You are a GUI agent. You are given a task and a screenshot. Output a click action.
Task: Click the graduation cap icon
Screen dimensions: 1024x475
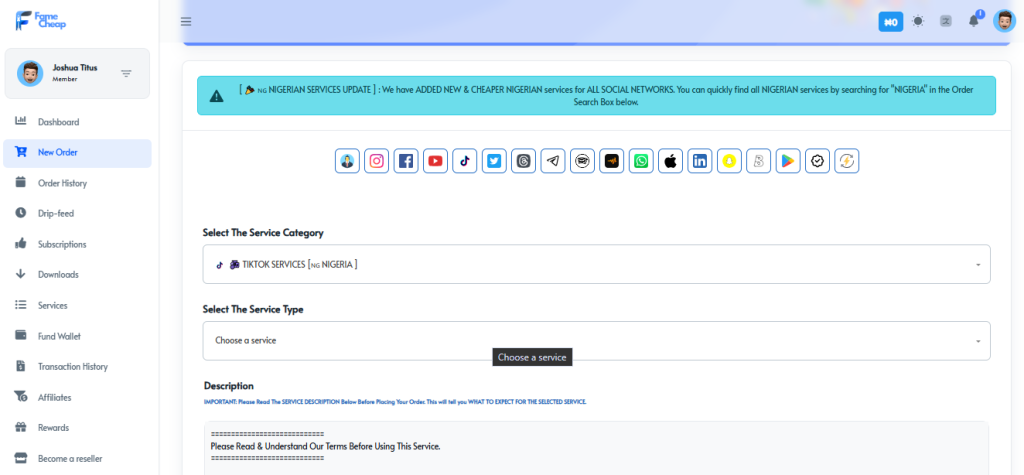(x=583, y=161)
